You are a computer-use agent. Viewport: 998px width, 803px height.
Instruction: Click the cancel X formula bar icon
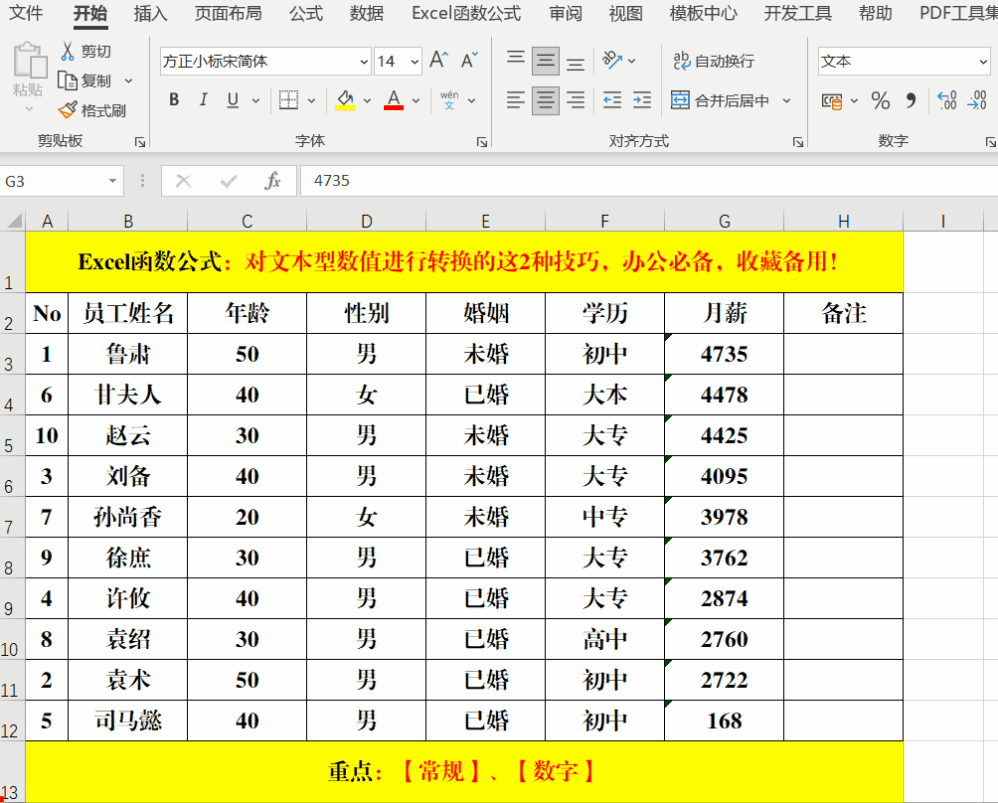183,181
